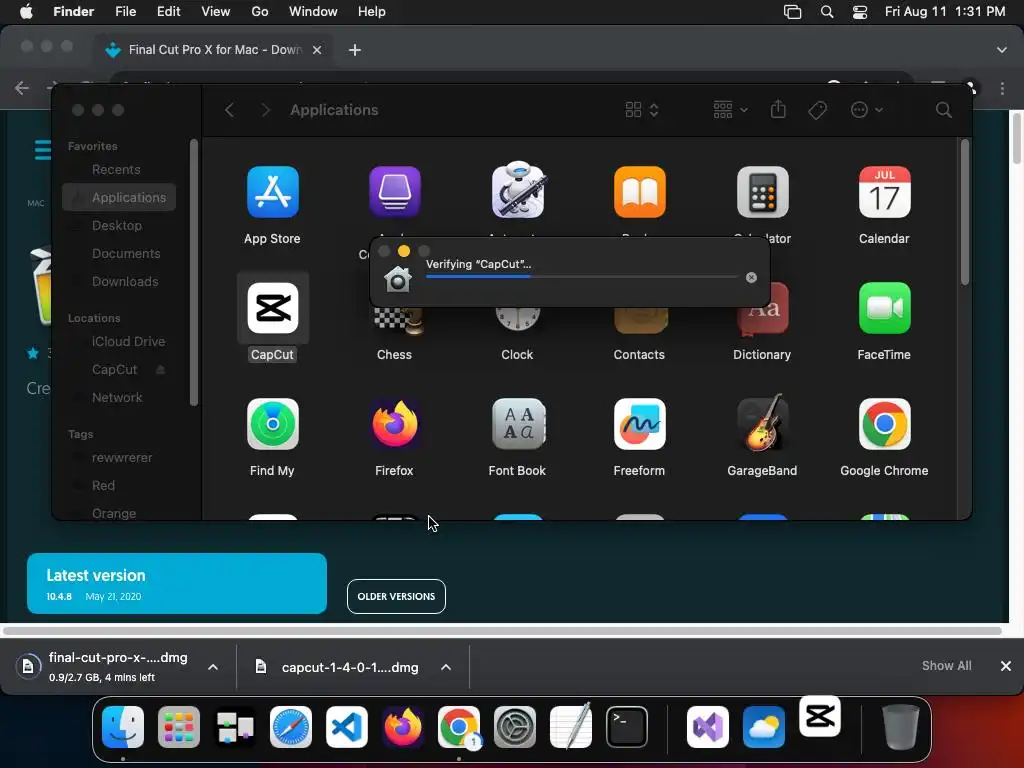The height and width of the screenshot is (768, 1024).
Task: Open the Apple menu
Action: coord(26,12)
